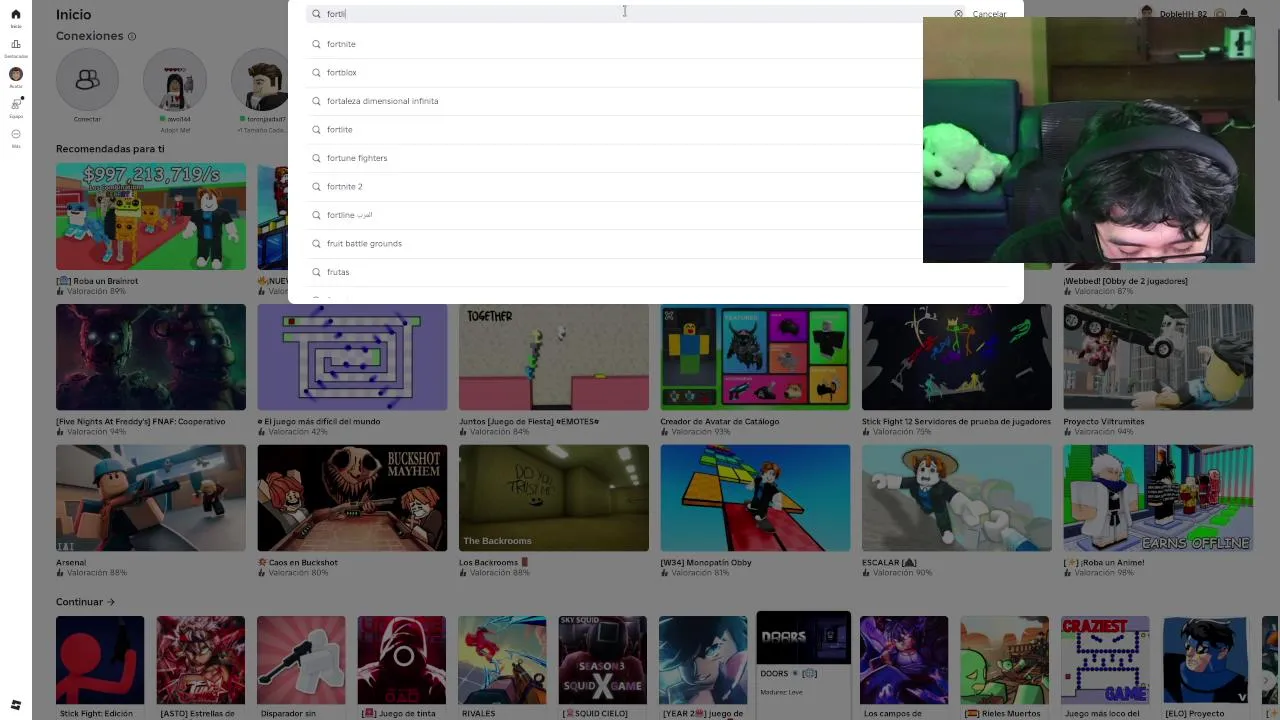
Task: Click the Arsenal title link
Action: [x=71, y=563]
